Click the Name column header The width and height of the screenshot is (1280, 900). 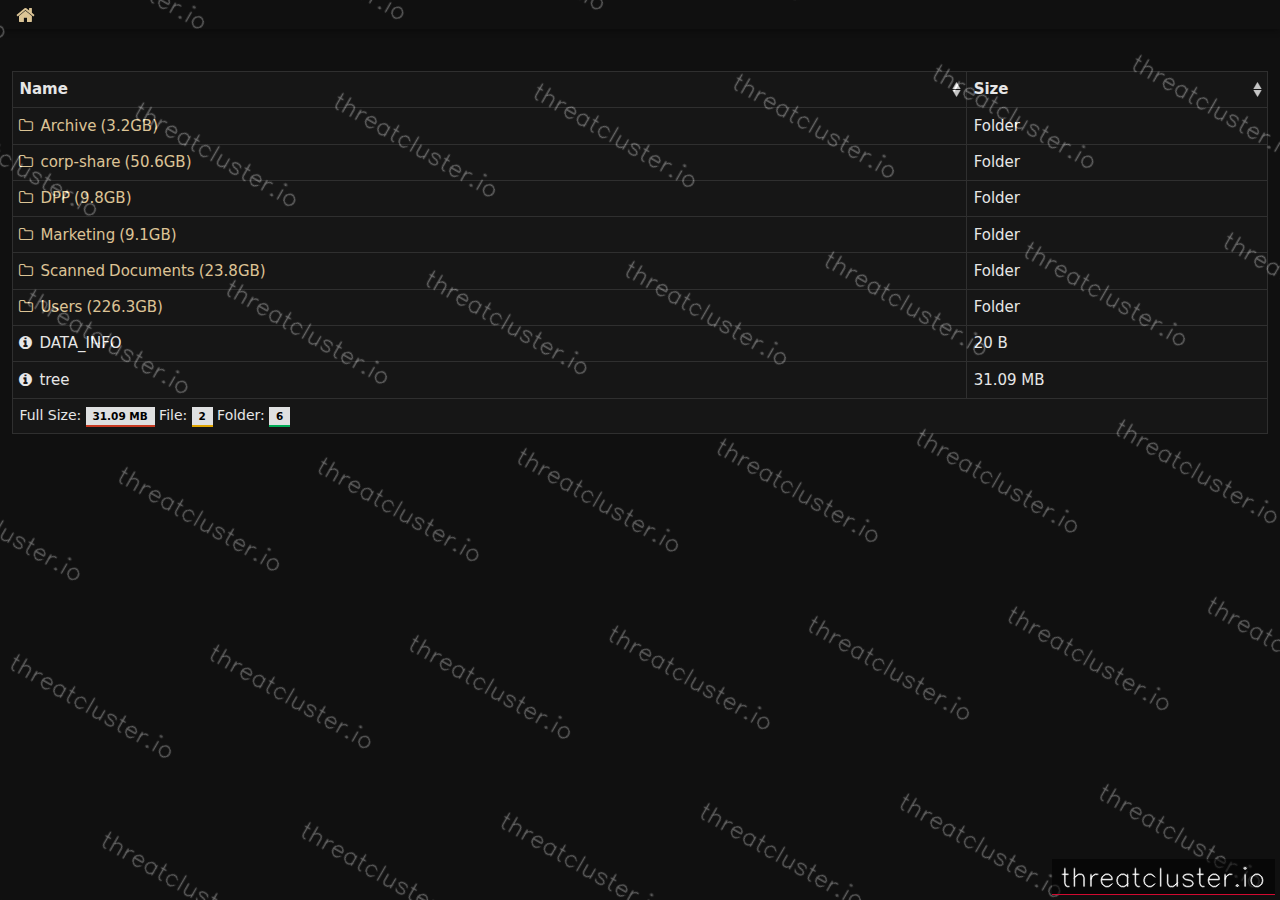pos(489,89)
